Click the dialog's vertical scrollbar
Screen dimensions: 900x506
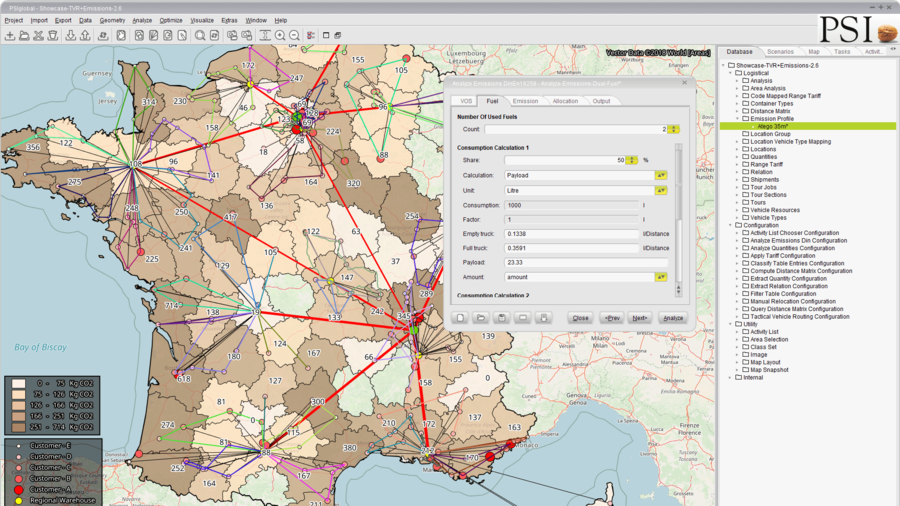point(679,200)
